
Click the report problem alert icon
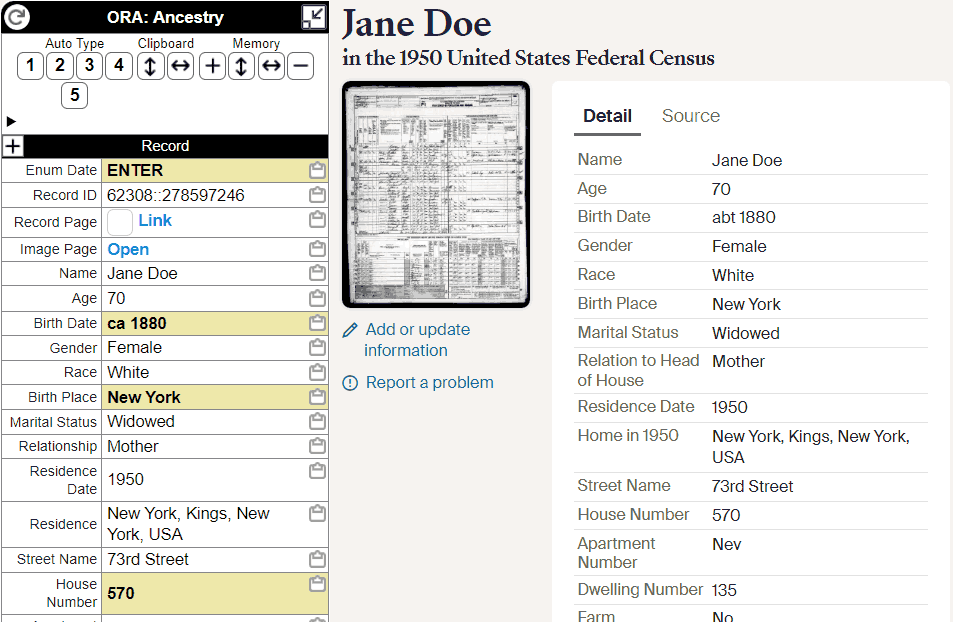coord(350,383)
